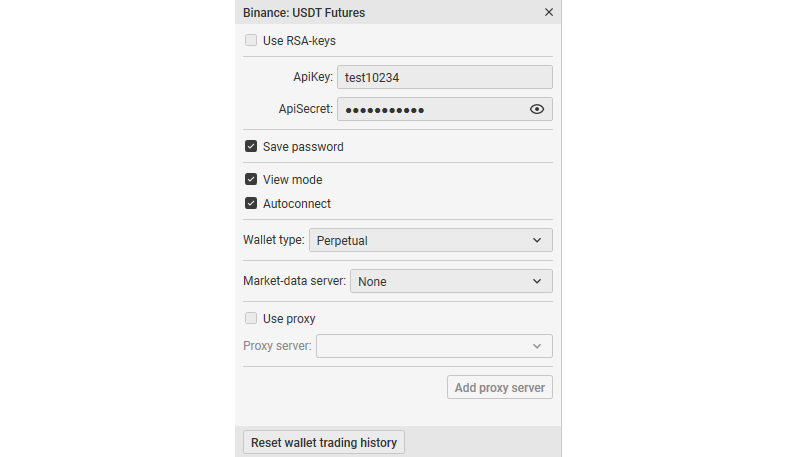
Task: Open the Proxy server combo box
Action: 434,346
